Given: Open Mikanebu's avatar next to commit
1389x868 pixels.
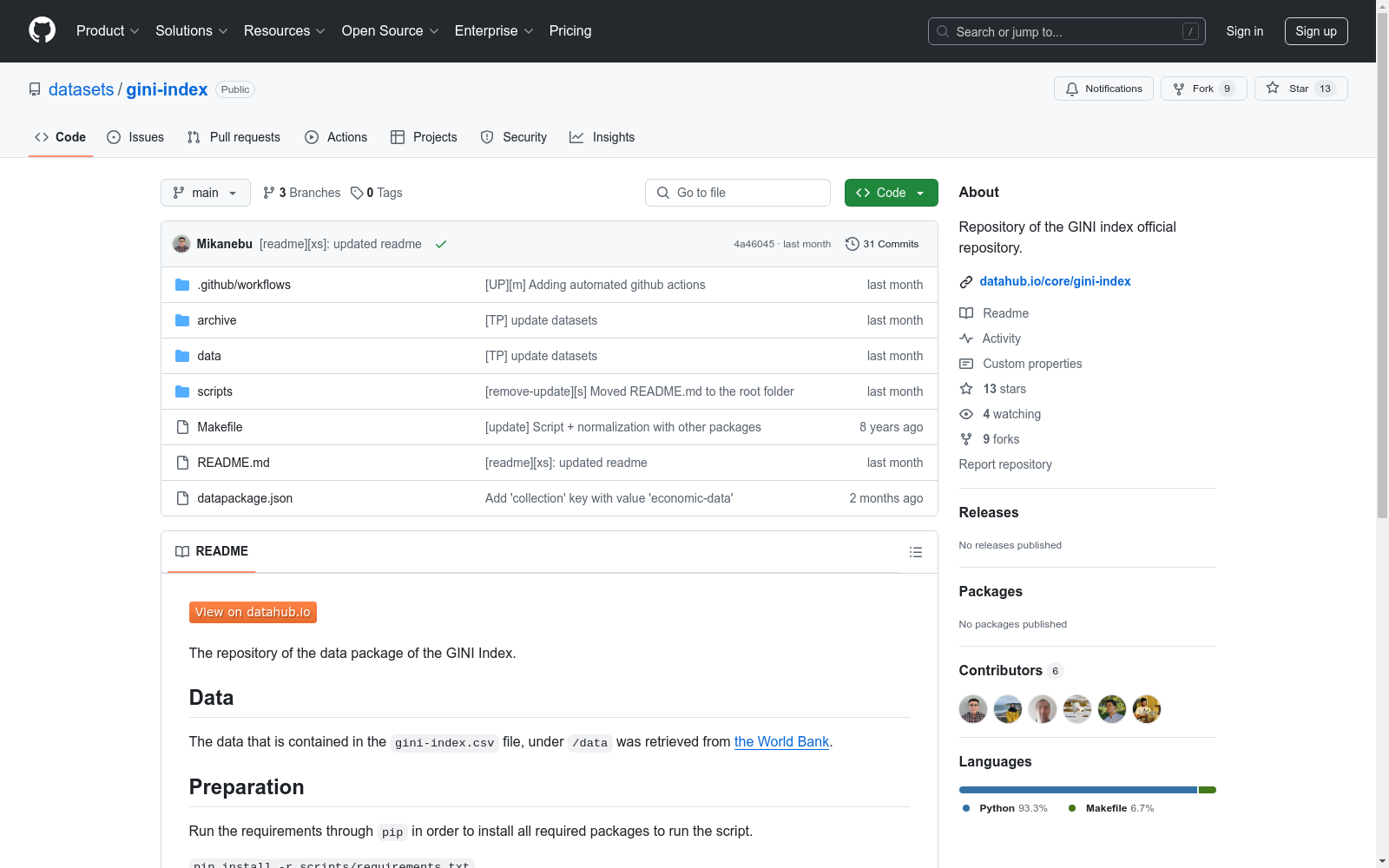Looking at the screenshot, I should (x=181, y=244).
